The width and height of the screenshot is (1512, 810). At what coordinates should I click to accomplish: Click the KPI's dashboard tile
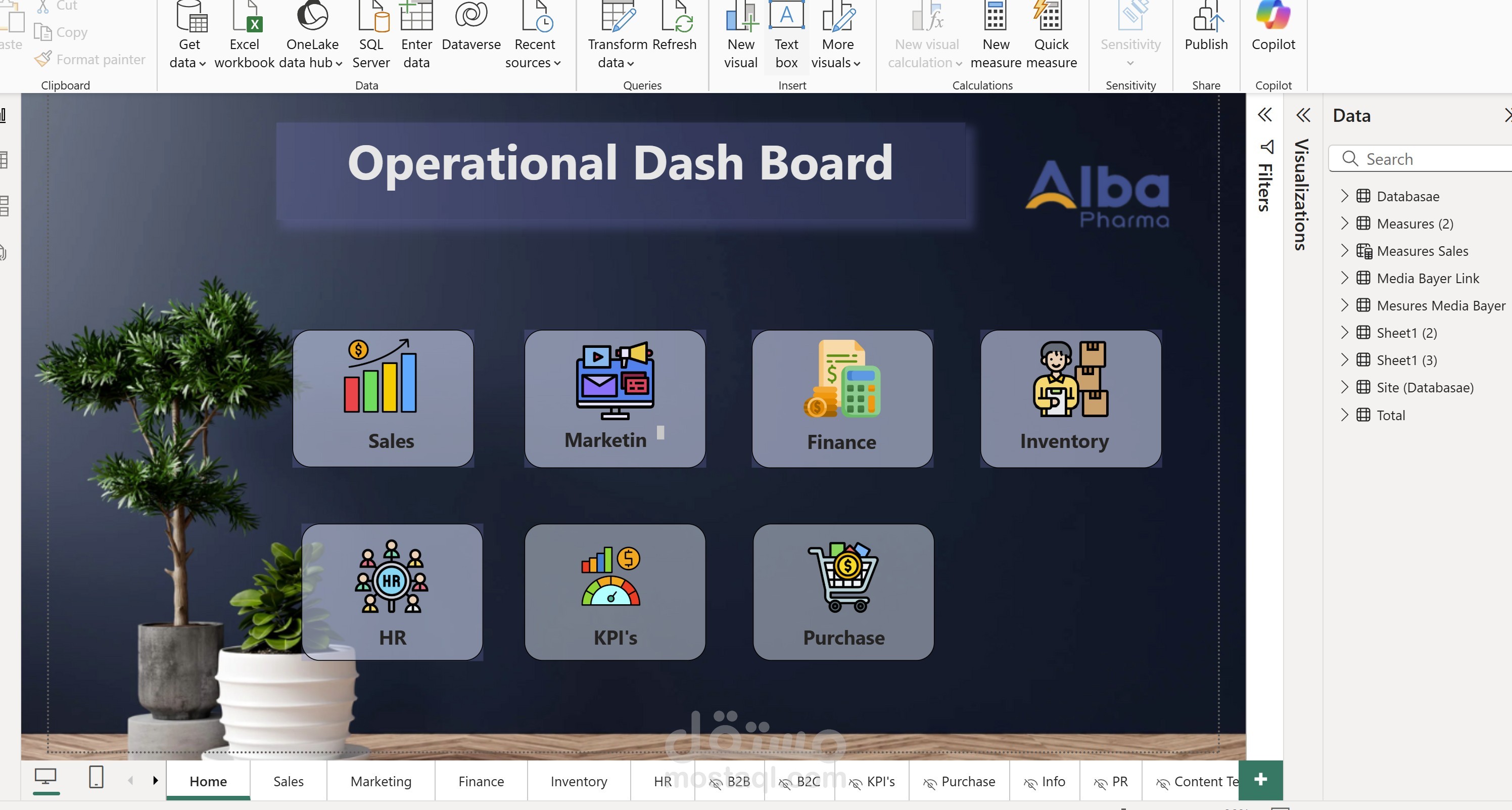(x=615, y=592)
